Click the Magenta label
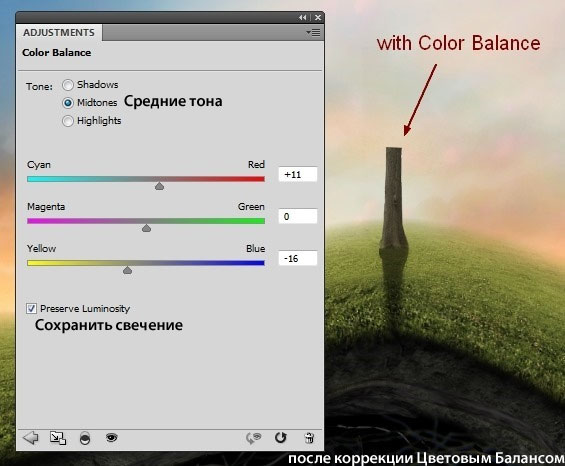The width and height of the screenshot is (565, 466). pyautogui.click(x=46, y=207)
